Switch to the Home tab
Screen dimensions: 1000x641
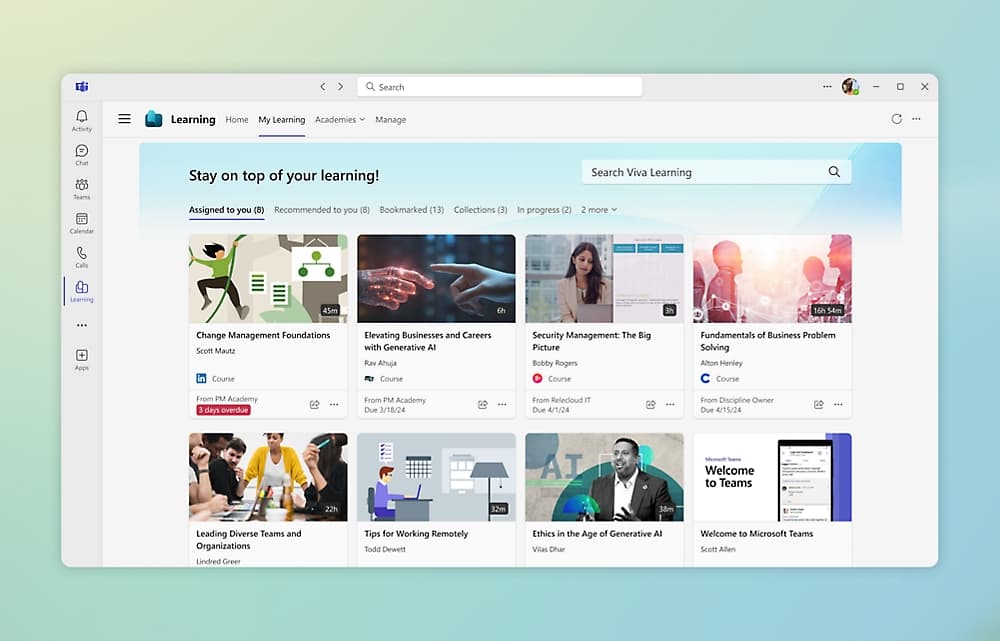pyautogui.click(x=237, y=120)
